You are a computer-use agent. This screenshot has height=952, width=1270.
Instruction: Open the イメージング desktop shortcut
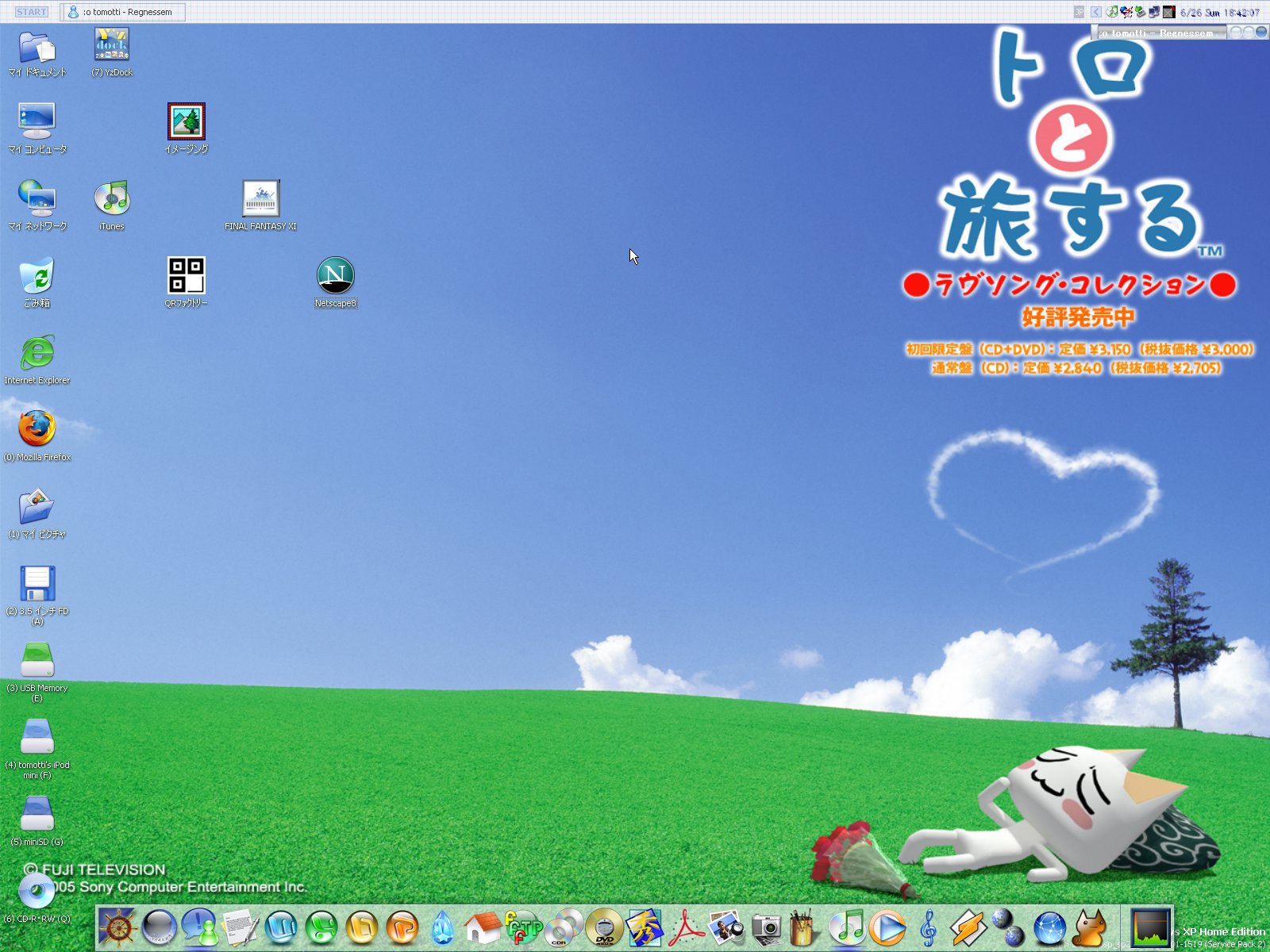click(186, 122)
